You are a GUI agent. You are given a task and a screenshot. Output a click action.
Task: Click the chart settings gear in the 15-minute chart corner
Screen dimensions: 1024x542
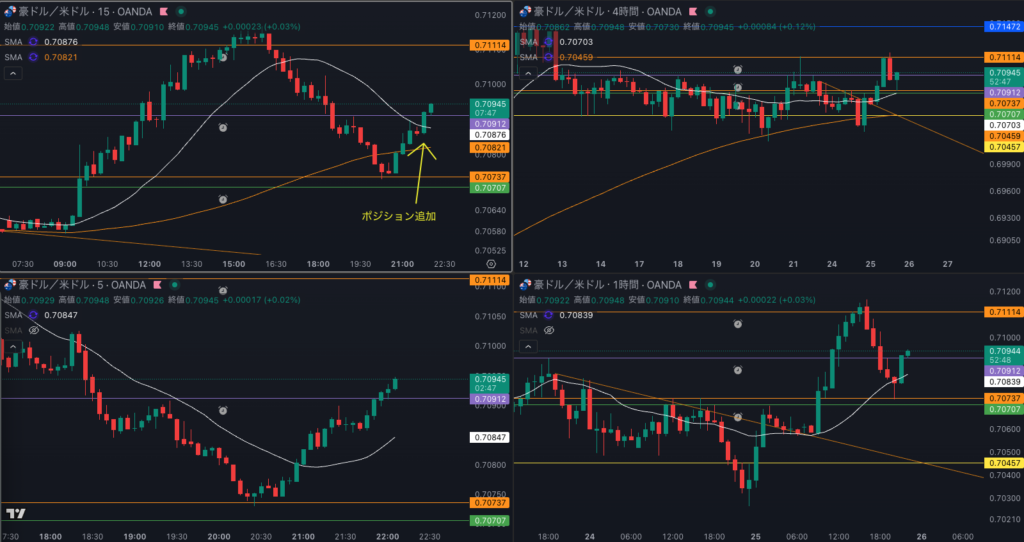click(490, 263)
